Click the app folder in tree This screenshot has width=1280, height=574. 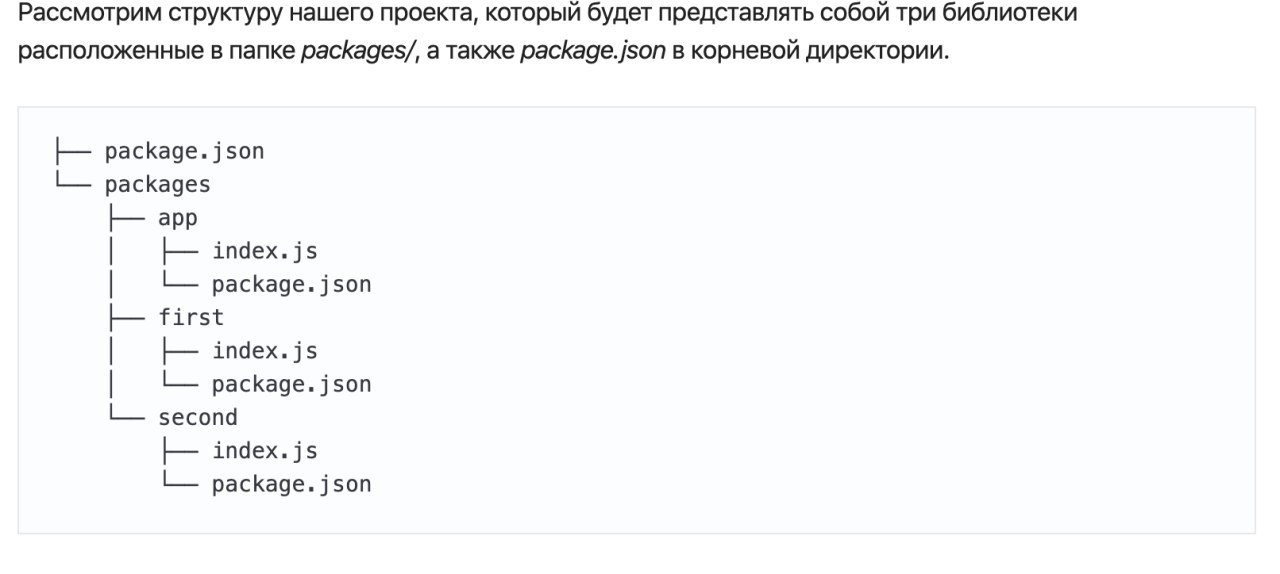pos(178,218)
